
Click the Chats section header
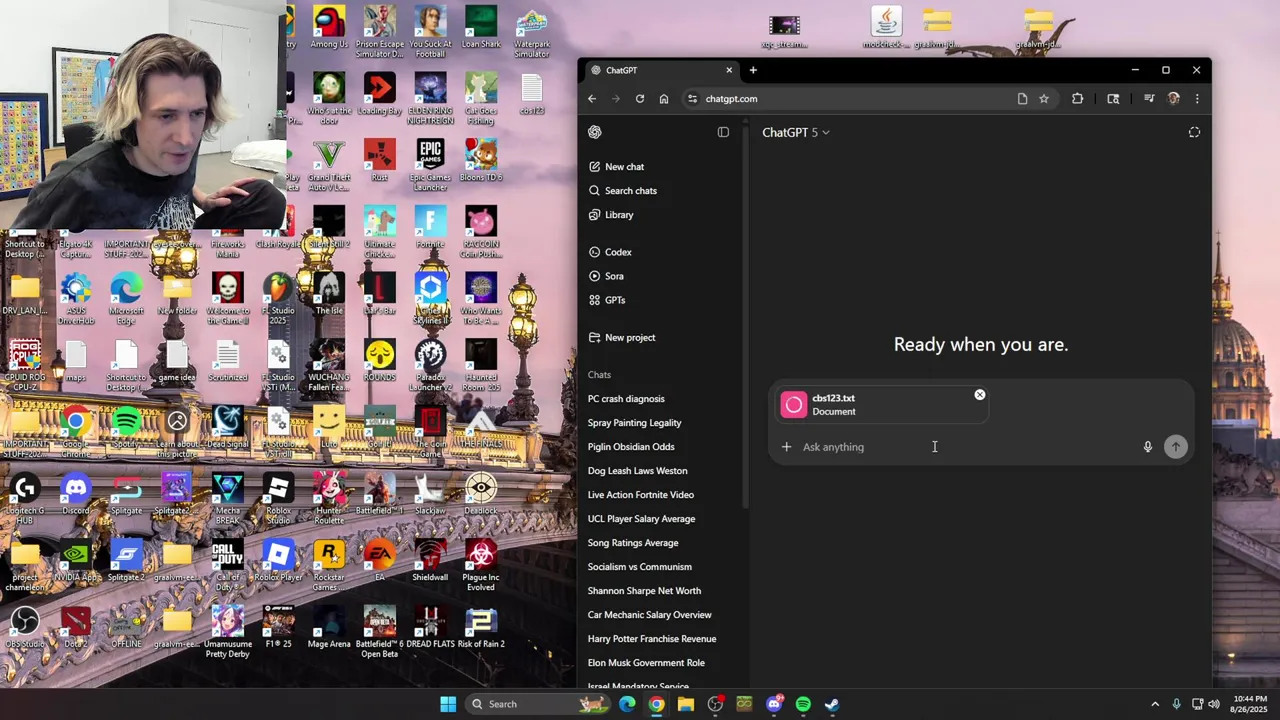[599, 375]
